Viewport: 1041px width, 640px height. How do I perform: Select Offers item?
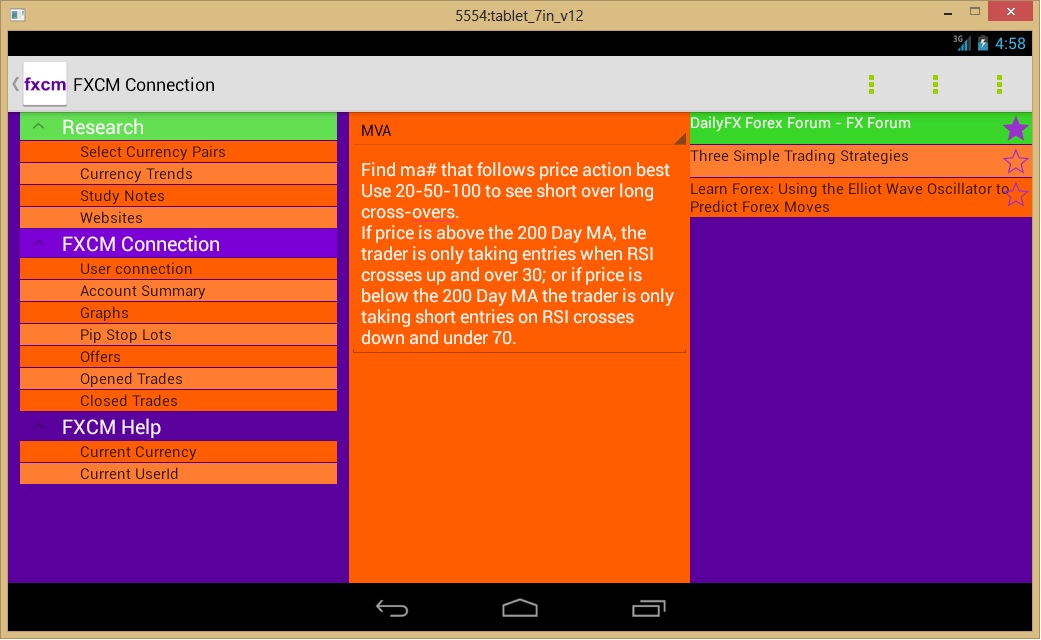178,357
